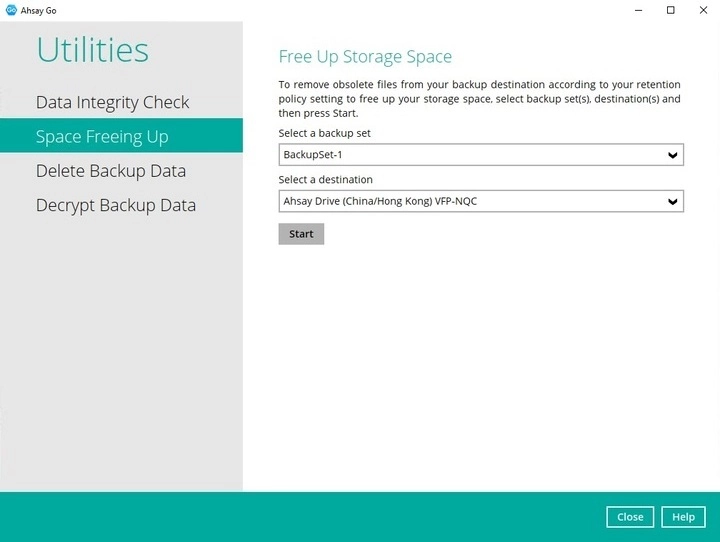
Task: Open Decrypt Backup Data utility
Action: 116,205
